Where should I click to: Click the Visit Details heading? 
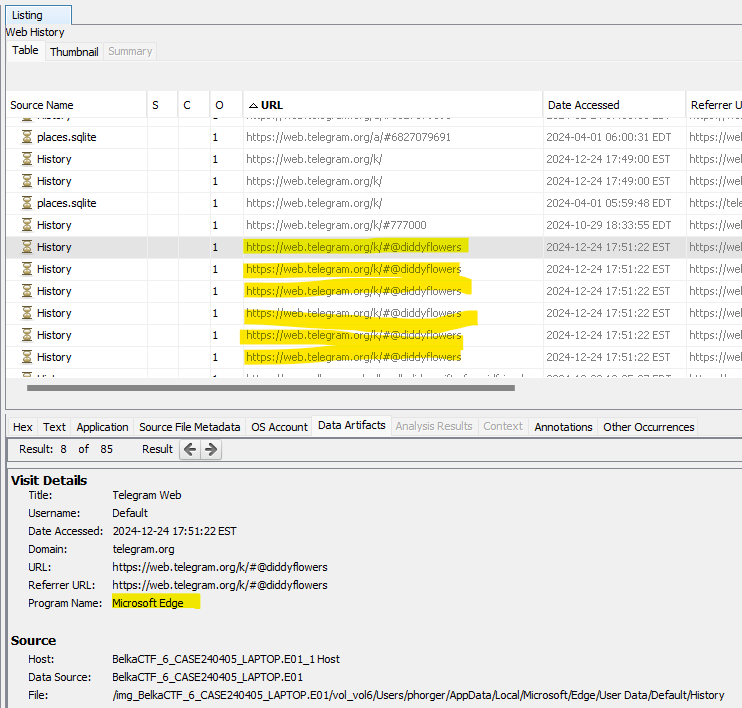[x=49, y=480]
